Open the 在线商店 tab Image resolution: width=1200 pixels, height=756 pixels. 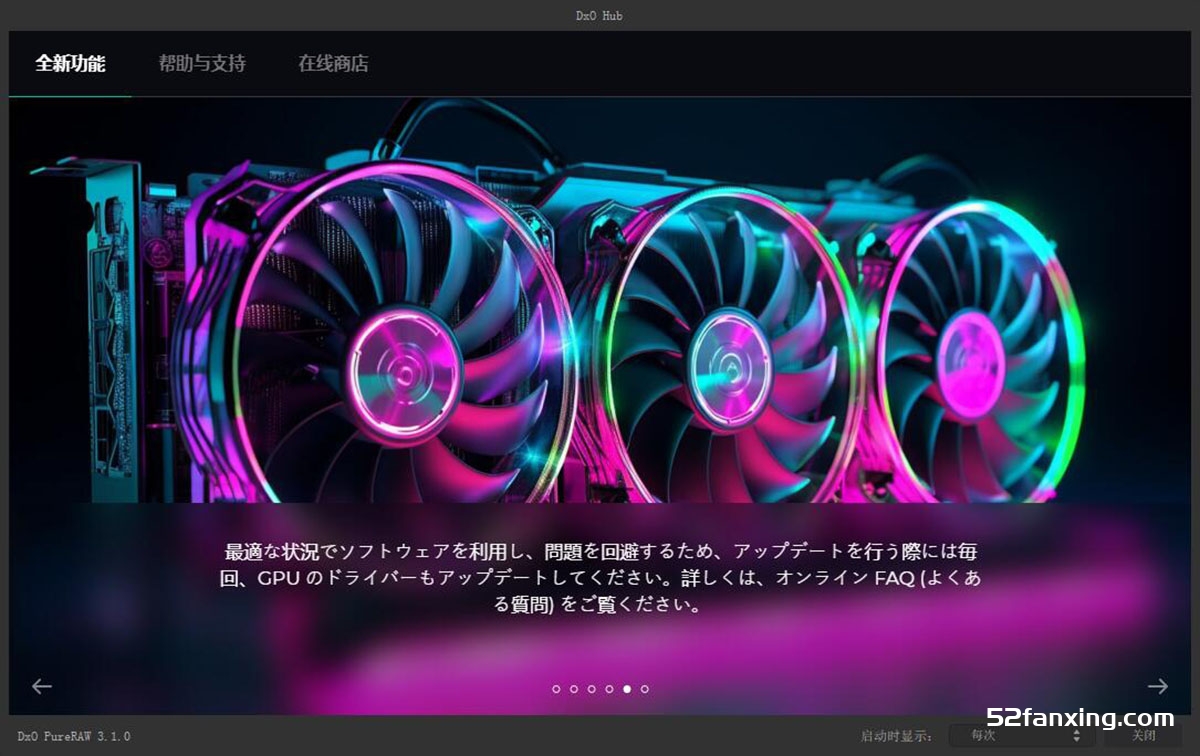coord(333,64)
